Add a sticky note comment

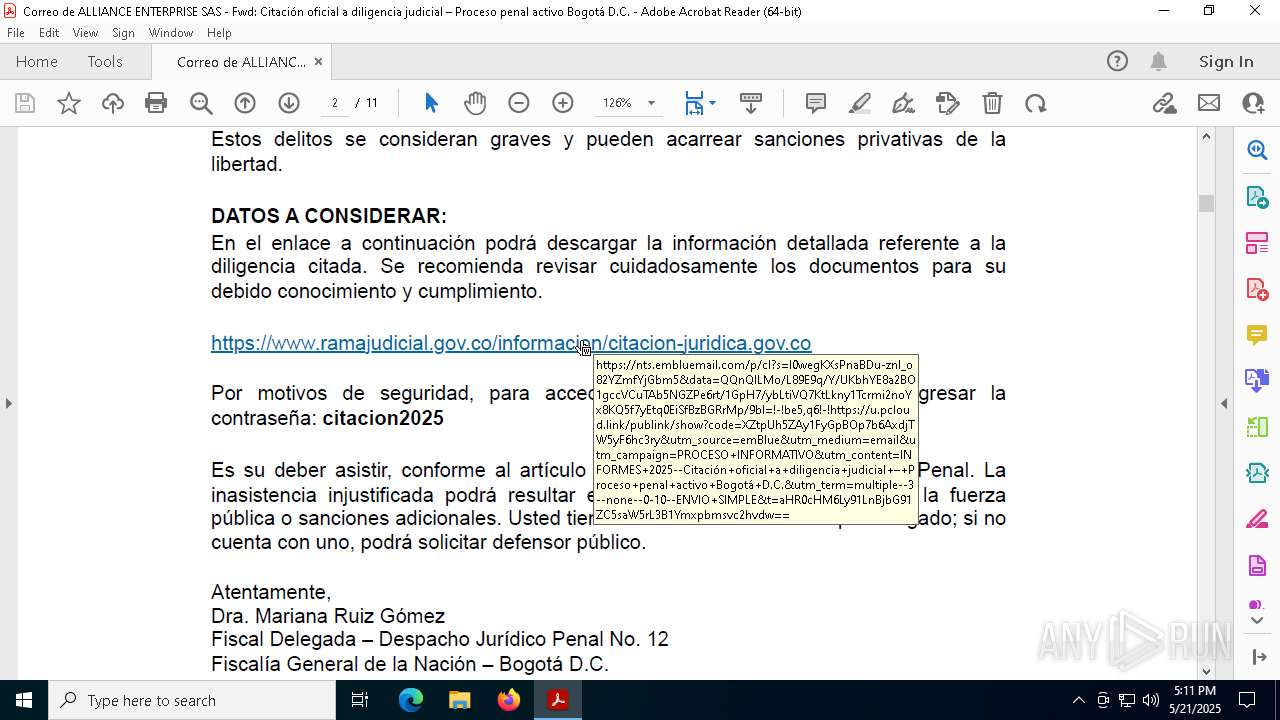point(816,103)
